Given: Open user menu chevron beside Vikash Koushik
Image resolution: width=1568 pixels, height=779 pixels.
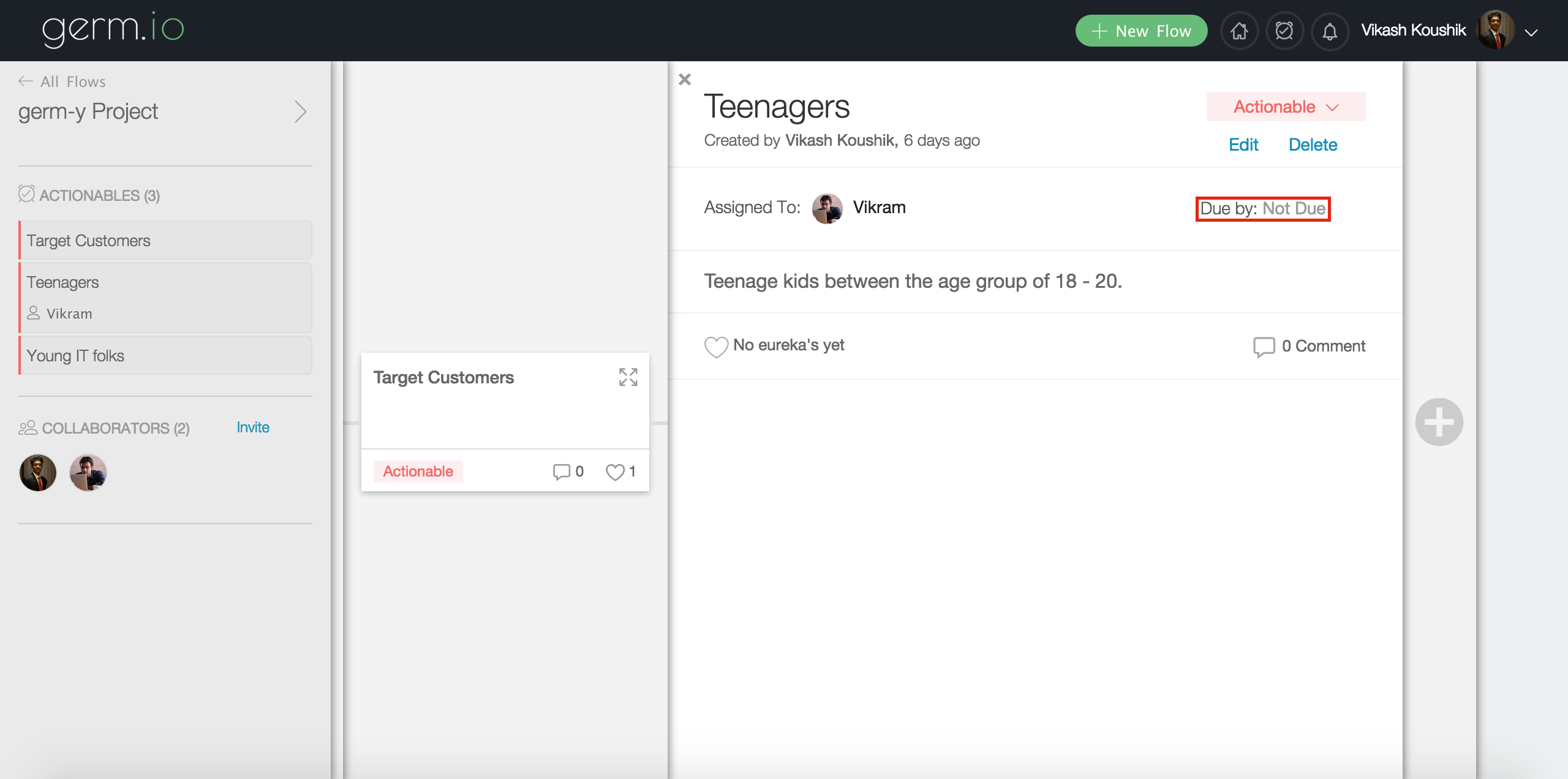Looking at the screenshot, I should pyautogui.click(x=1531, y=32).
